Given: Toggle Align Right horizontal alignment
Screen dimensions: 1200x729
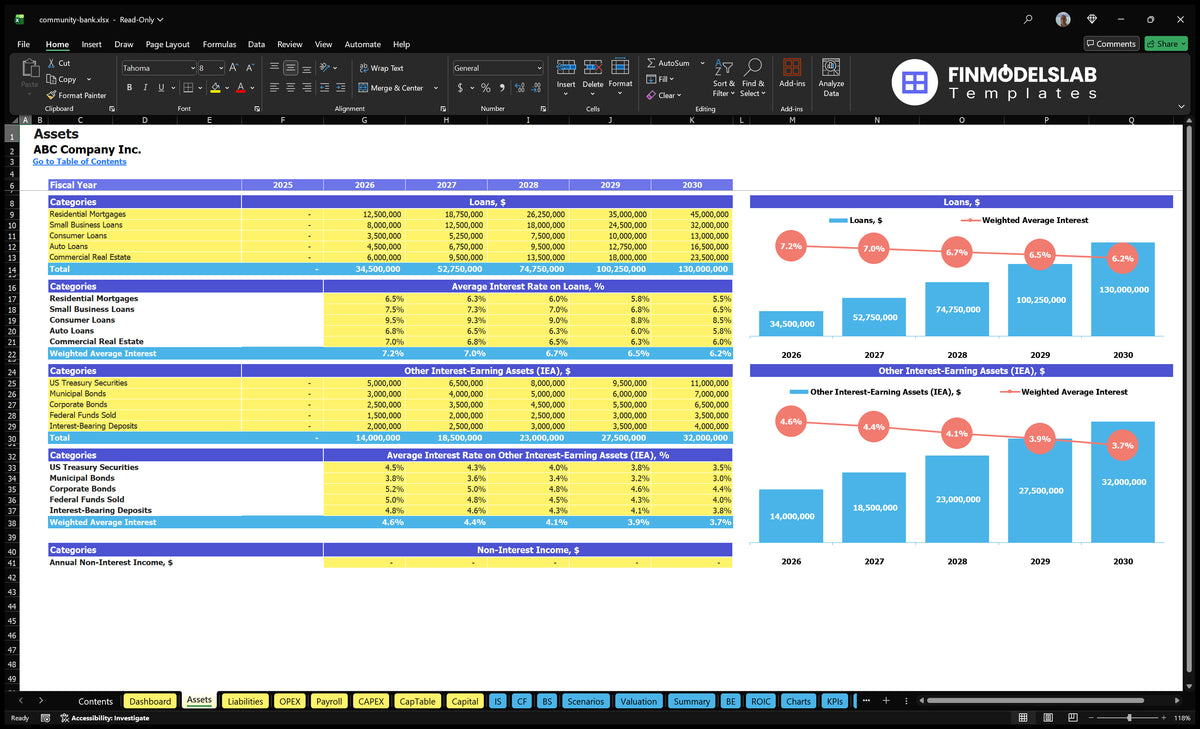Looking at the screenshot, I should (x=307, y=88).
